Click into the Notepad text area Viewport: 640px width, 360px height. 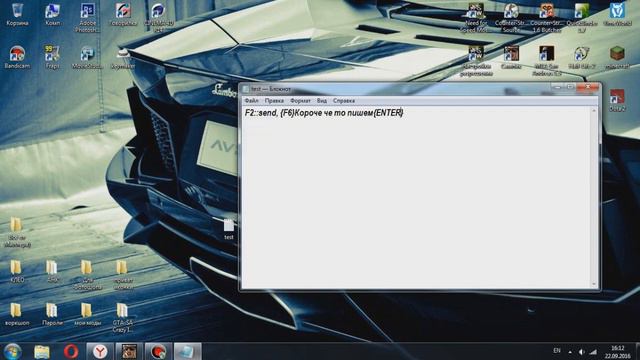click(x=416, y=197)
